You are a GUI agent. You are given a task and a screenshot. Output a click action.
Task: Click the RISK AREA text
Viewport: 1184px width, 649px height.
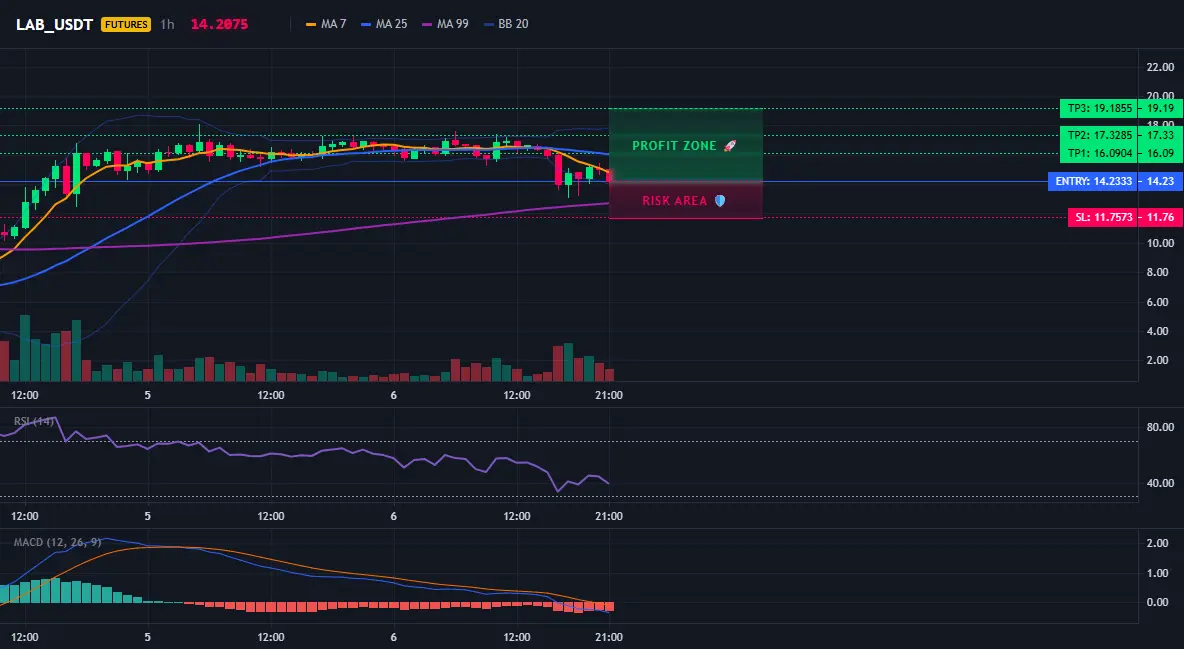point(675,201)
